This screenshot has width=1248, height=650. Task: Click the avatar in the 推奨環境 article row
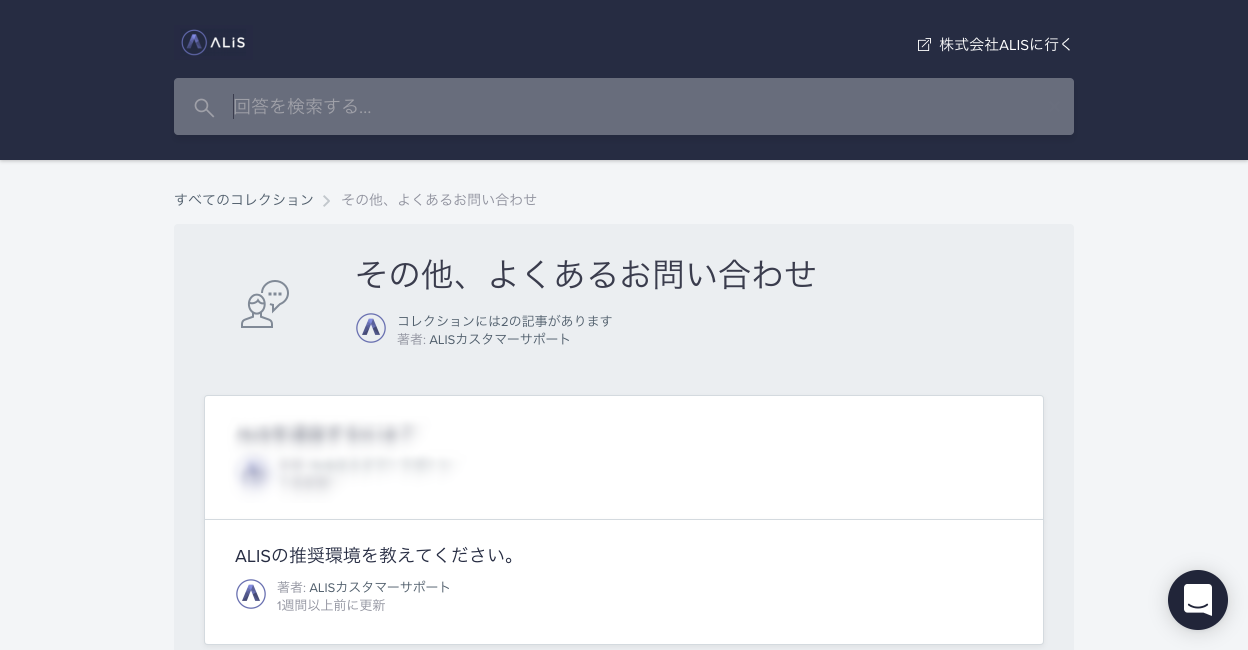pos(251,594)
